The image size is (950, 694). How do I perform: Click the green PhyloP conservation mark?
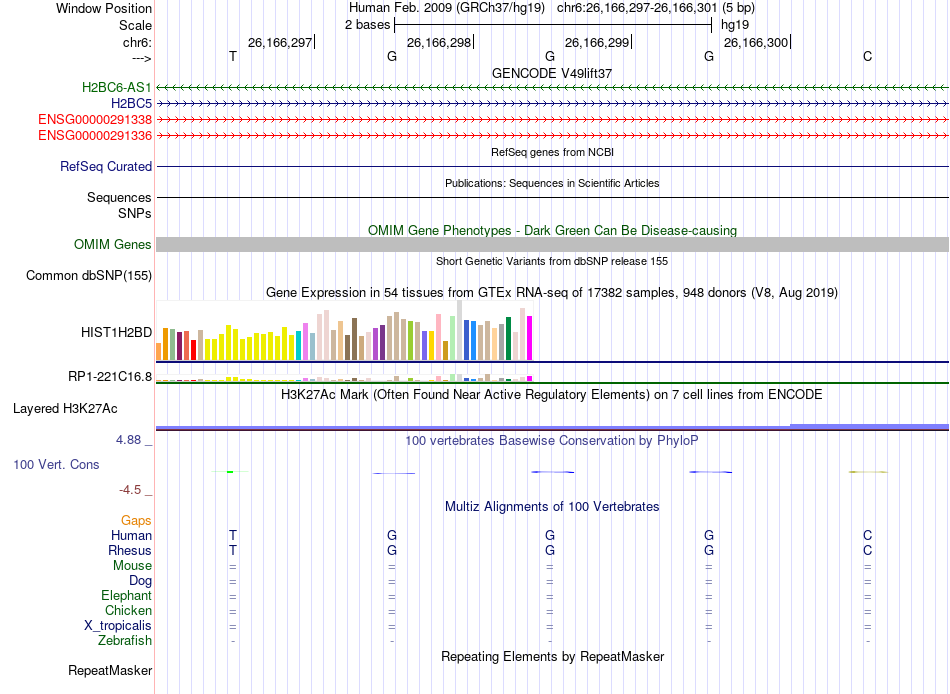tap(230, 472)
